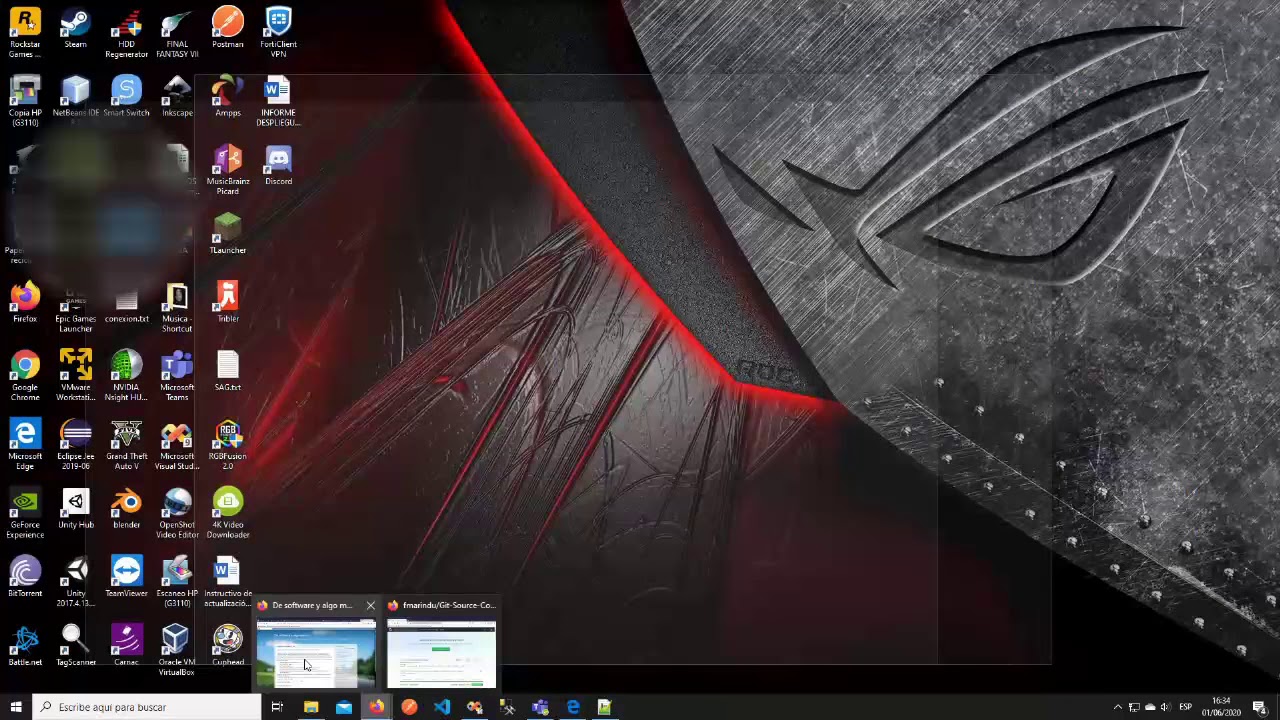Open MusicBrainz Picard desktop icon
This screenshot has height=720, width=1280.
227,169
